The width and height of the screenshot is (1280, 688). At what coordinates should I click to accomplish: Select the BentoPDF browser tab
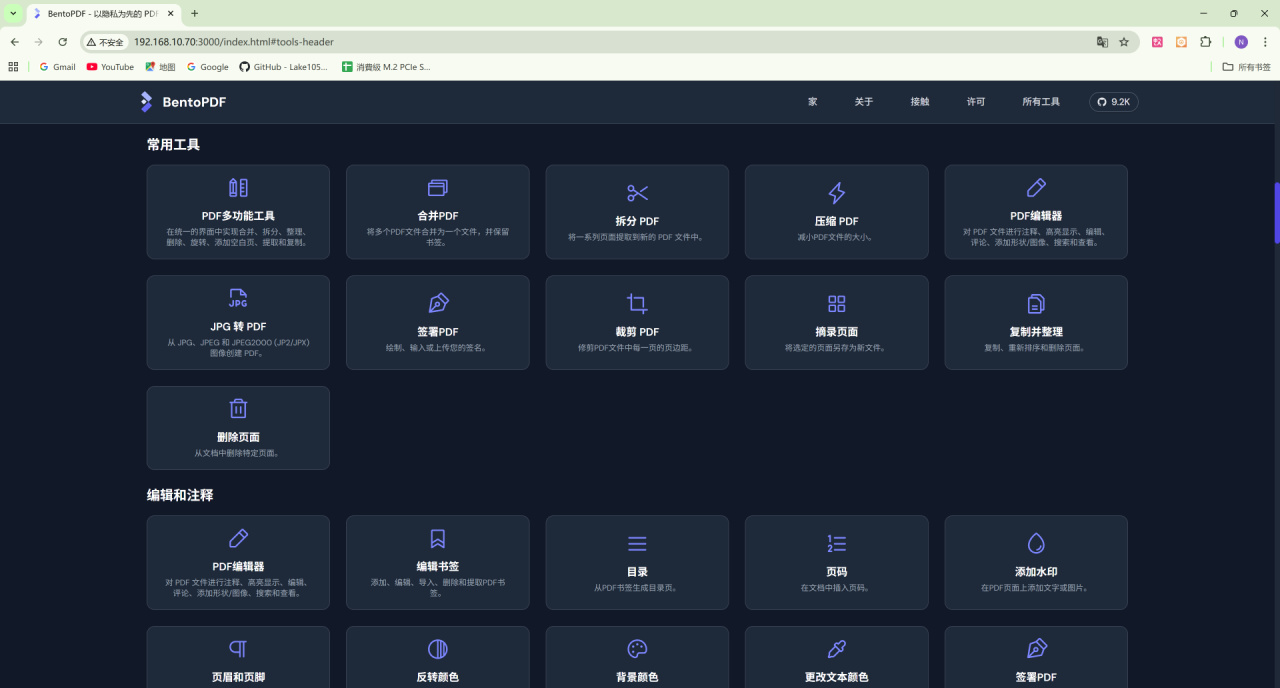[102, 14]
